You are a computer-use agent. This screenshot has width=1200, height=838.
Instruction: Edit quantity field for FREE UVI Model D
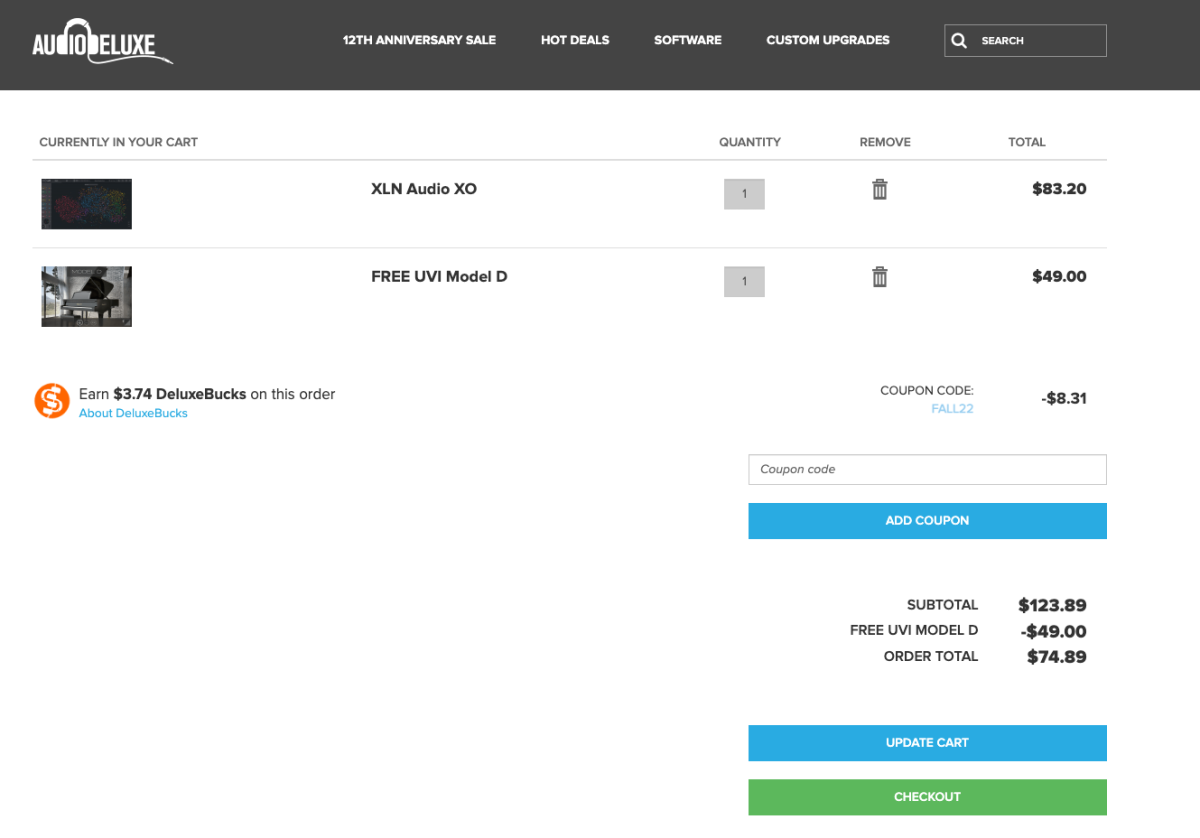744,282
